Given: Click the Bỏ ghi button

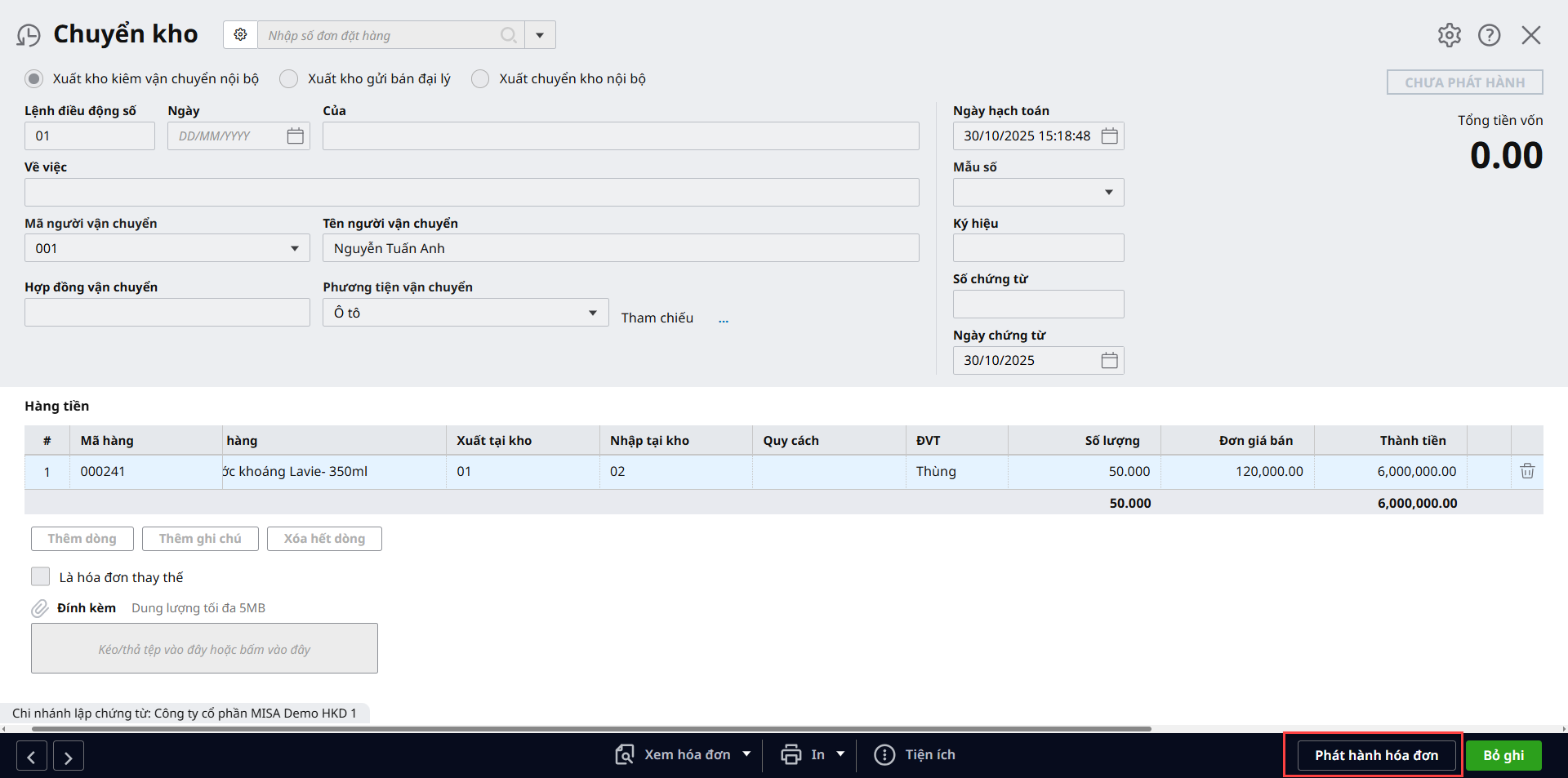Looking at the screenshot, I should click(x=1503, y=755).
